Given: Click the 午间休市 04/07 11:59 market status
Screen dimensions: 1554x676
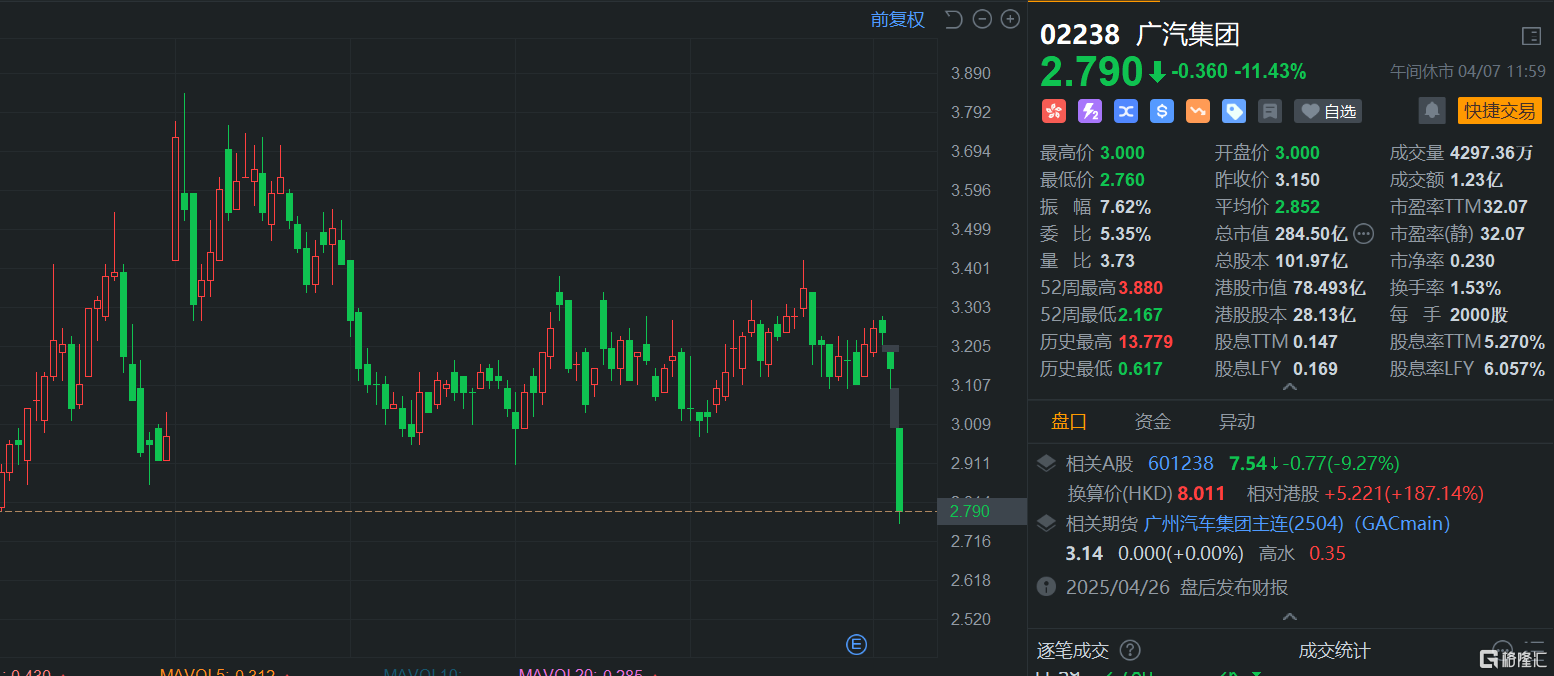Looking at the screenshot, I should (1466, 72).
